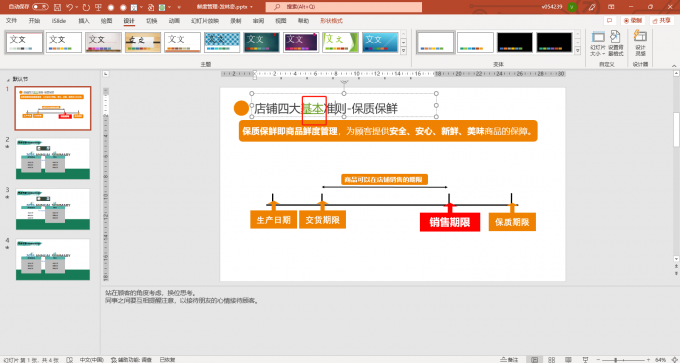Switch to the 形状格式 tab
The height and width of the screenshot is (363, 680).
click(x=331, y=21)
